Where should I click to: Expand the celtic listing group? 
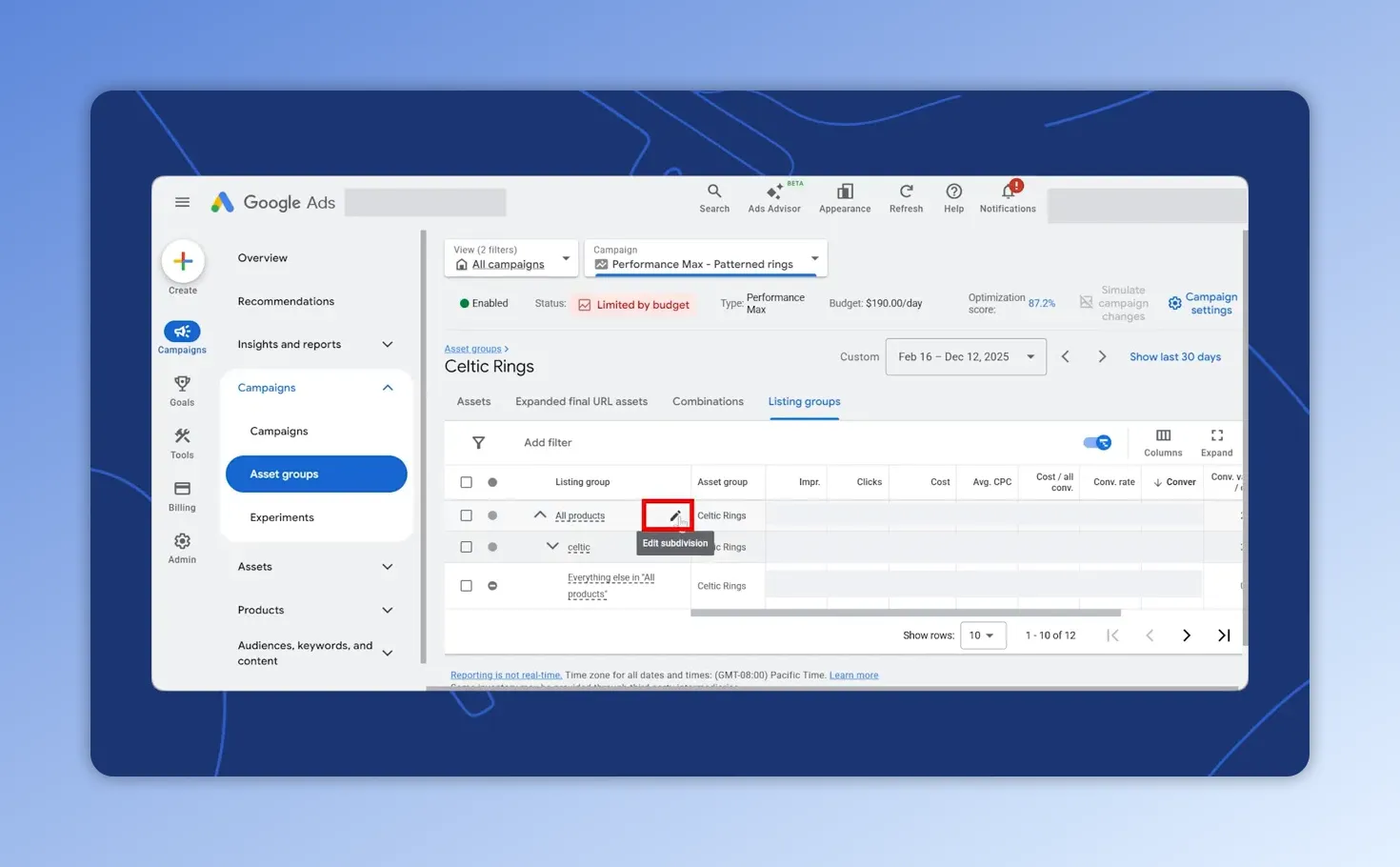point(552,546)
